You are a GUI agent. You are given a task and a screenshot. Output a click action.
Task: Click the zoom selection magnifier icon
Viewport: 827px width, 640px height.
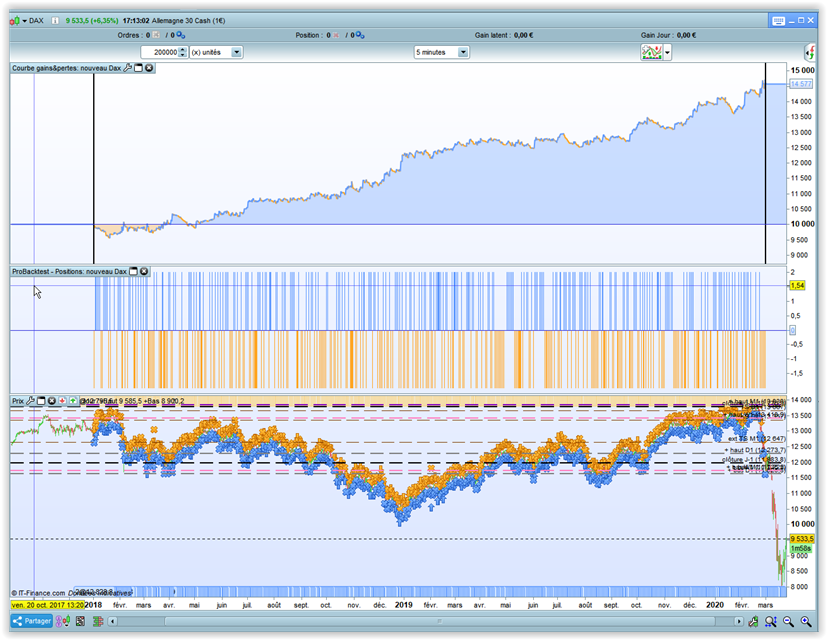click(771, 622)
